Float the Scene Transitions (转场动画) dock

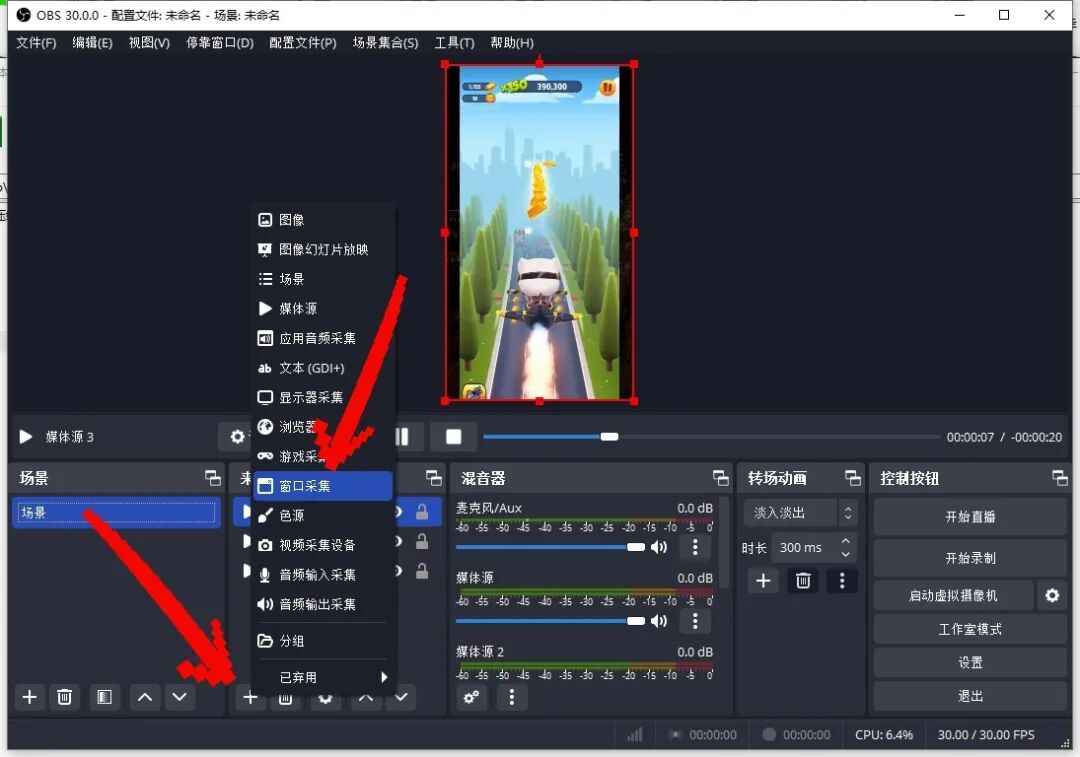(853, 478)
